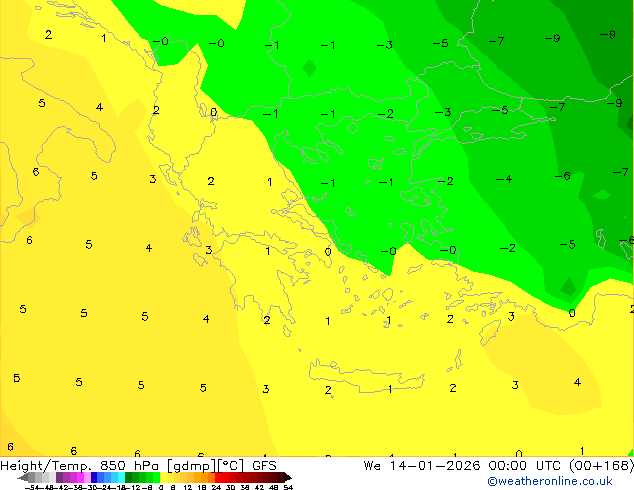Click the "54" label under the color scale
The image size is (634, 490).
[288, 487]
